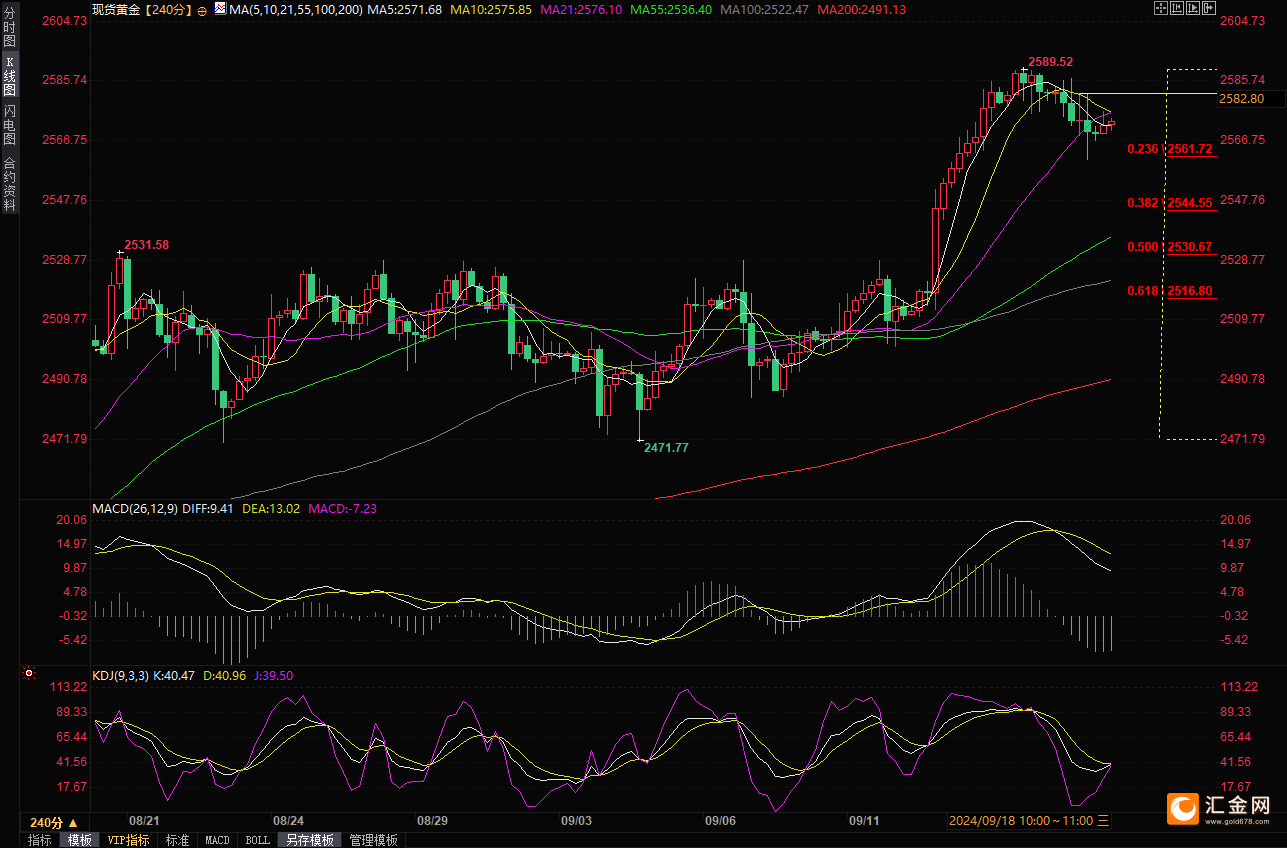Select the 模板 bottom tab
1287x848 pixels.
(x=79, y=840)
